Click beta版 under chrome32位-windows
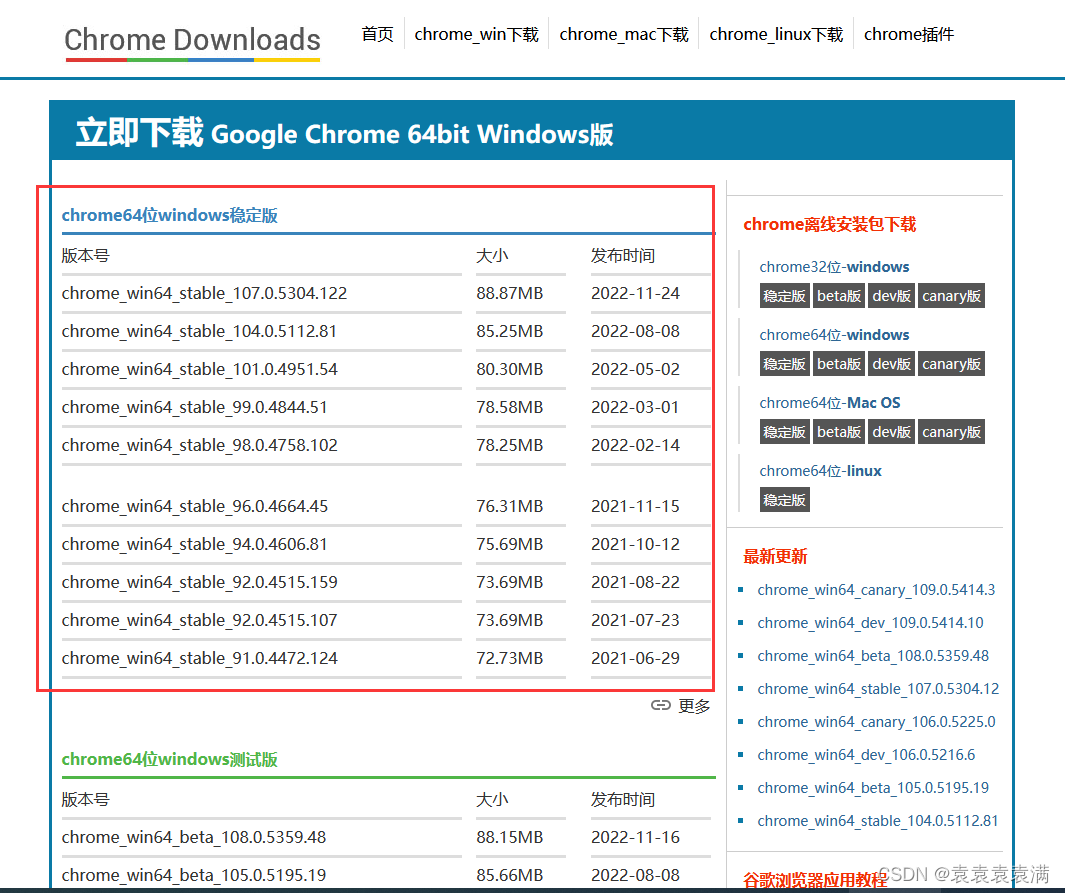 (x=839, y=296)
